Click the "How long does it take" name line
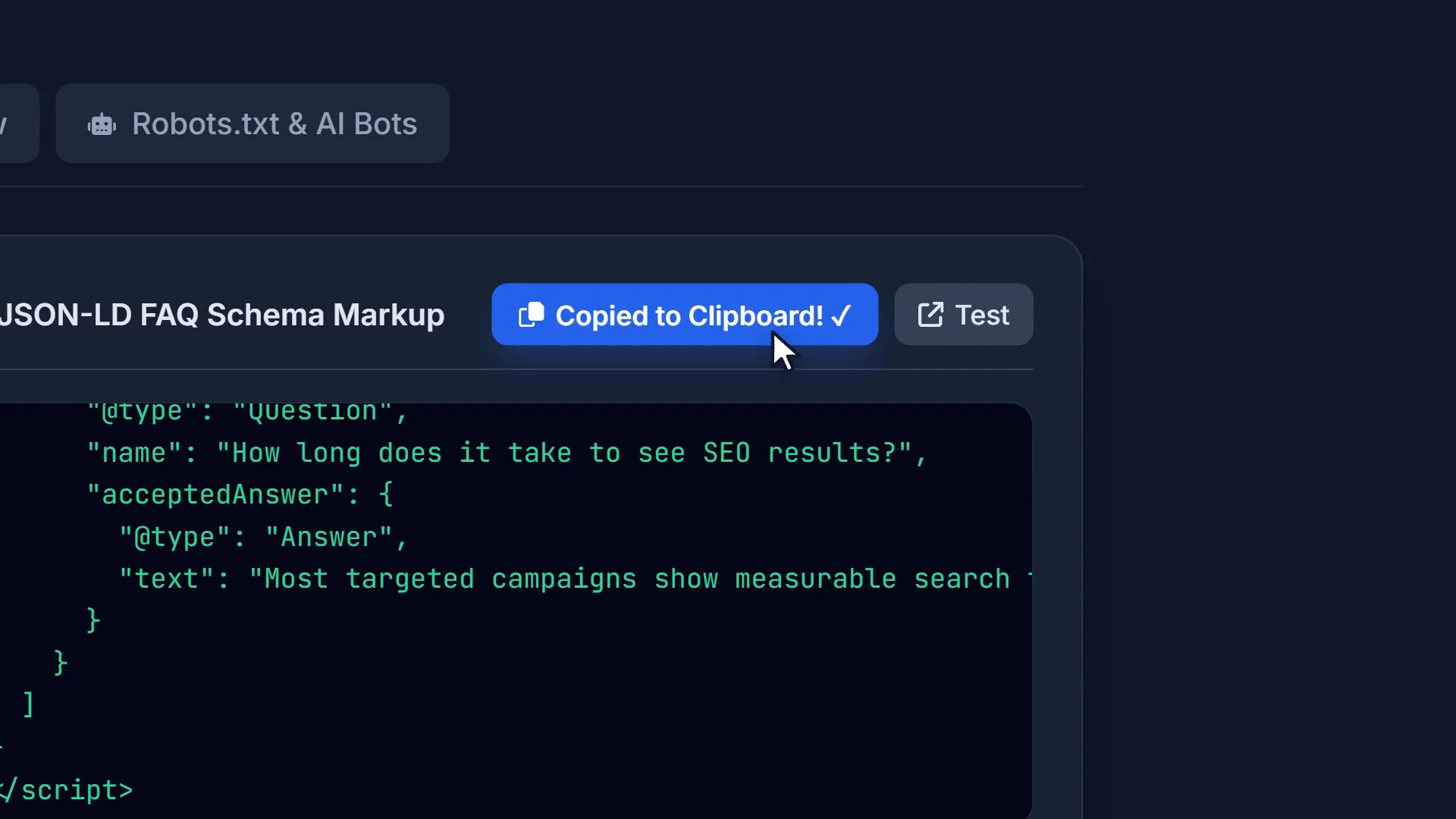 [507, 453]
